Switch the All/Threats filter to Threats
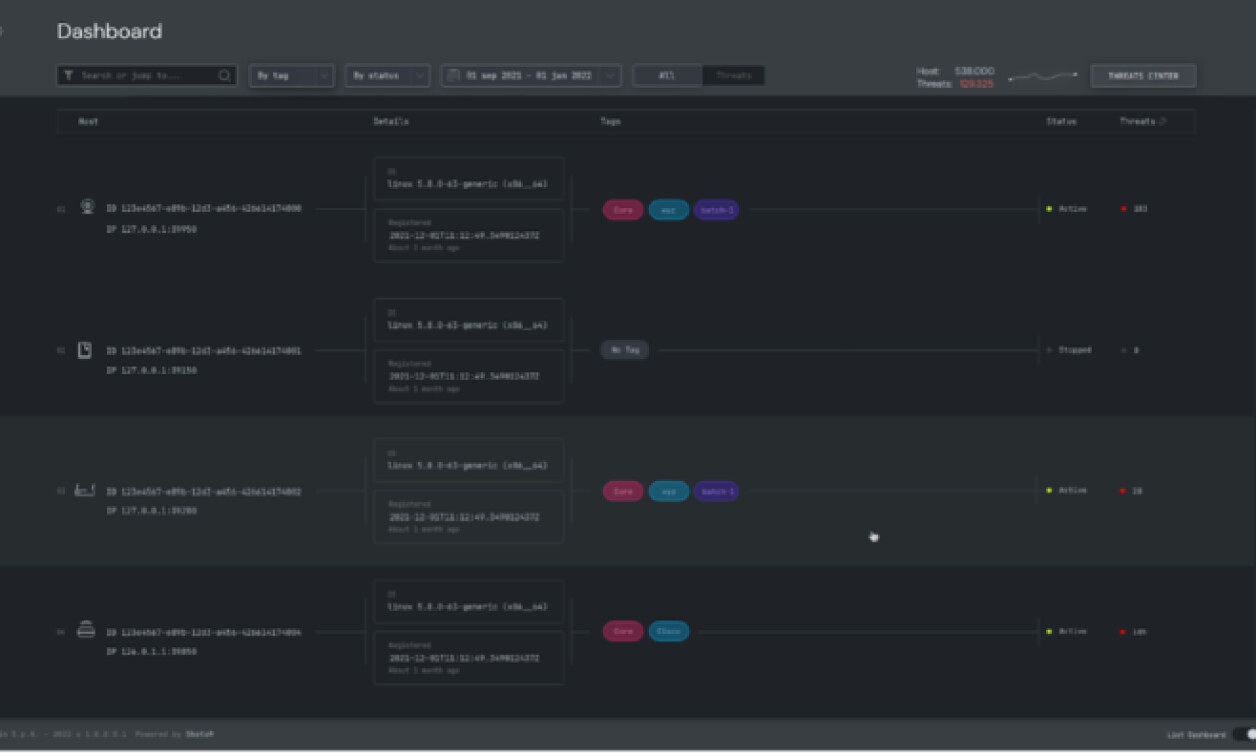The width and height of the screenshot is (1256, 756). [x=733, y=75]
